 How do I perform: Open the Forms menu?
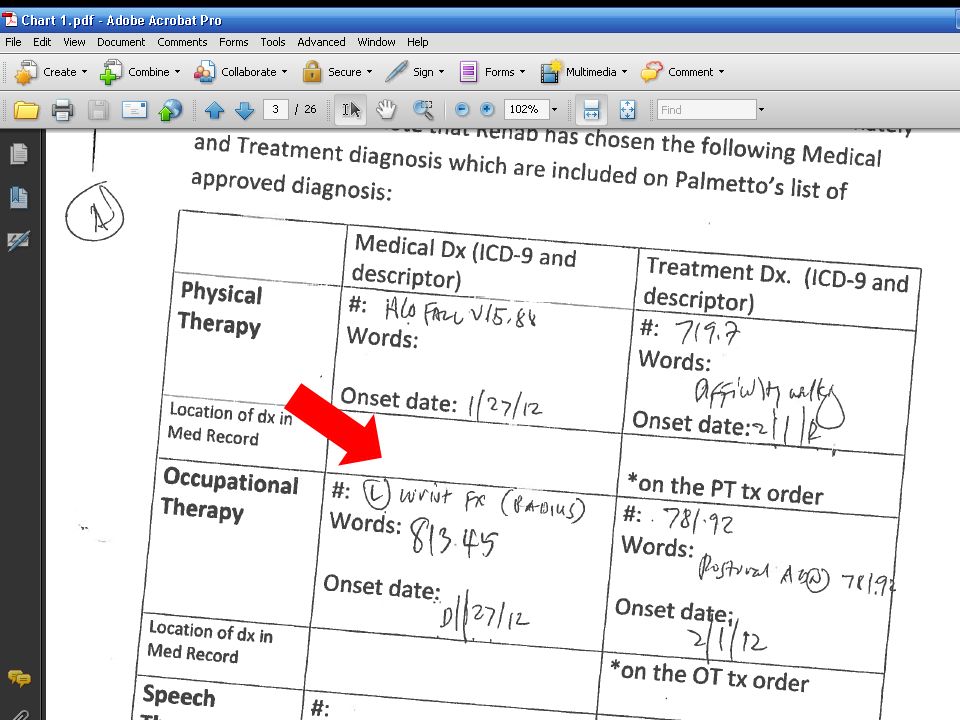coord(234,42)
